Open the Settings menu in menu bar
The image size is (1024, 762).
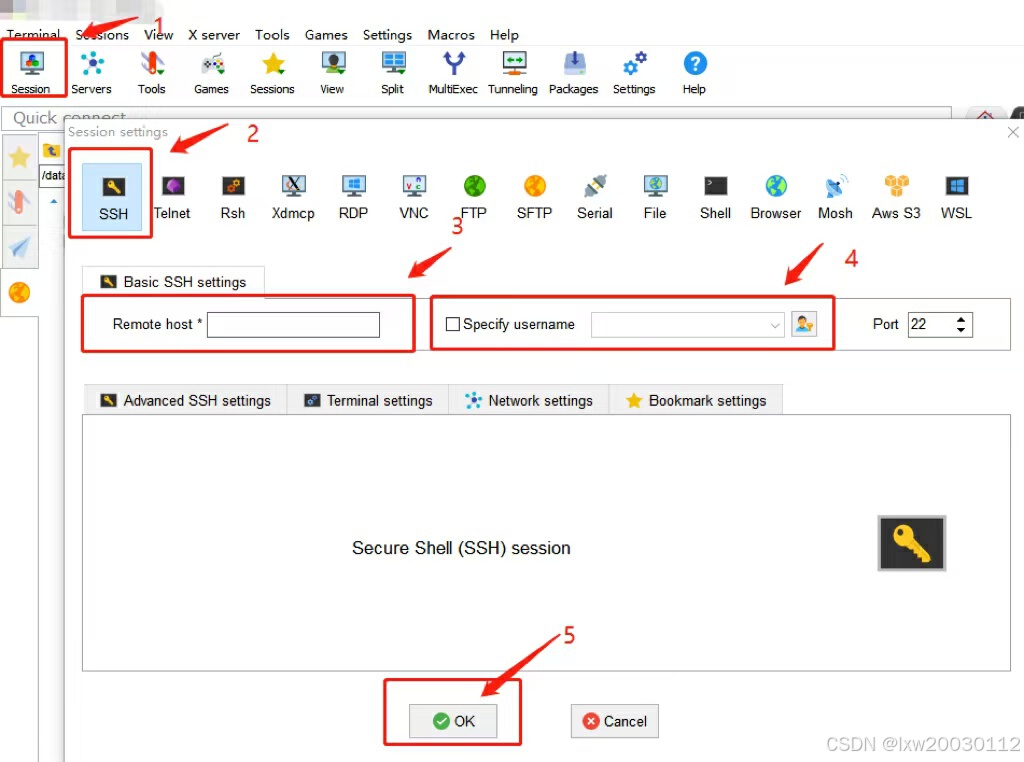pyautogui.click(x=387, y=35)
